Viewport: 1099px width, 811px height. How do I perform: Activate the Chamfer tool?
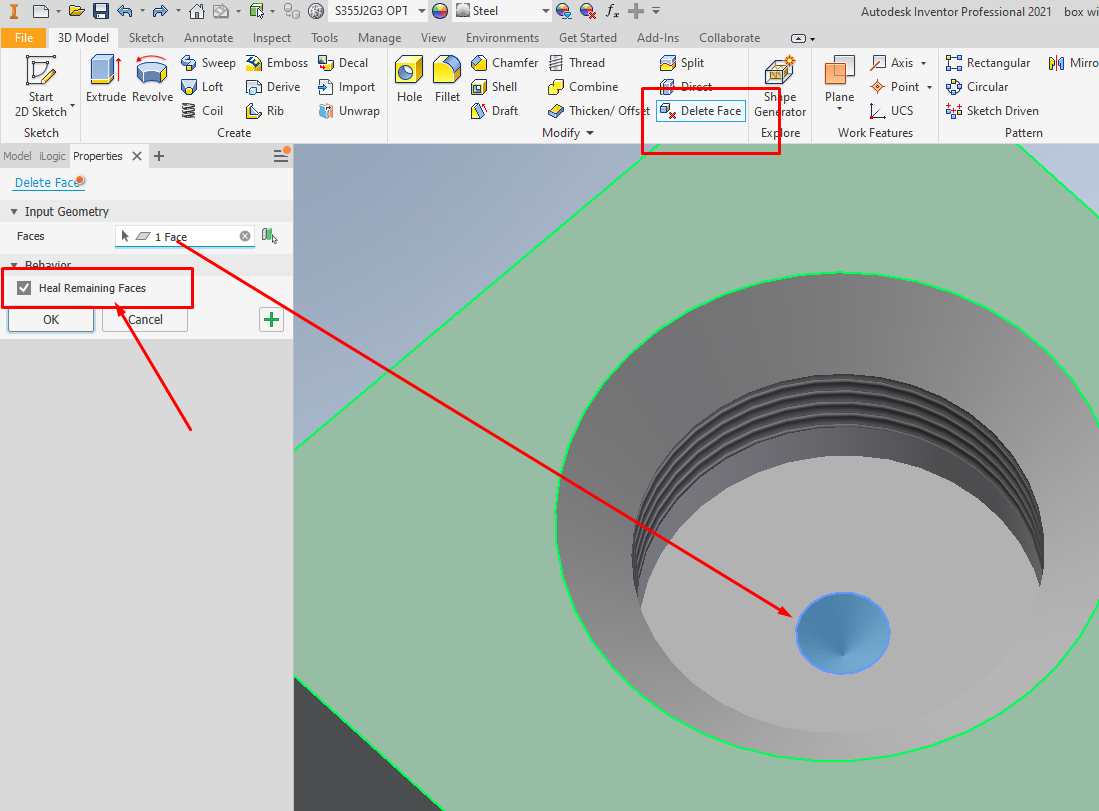pos(505,62)
